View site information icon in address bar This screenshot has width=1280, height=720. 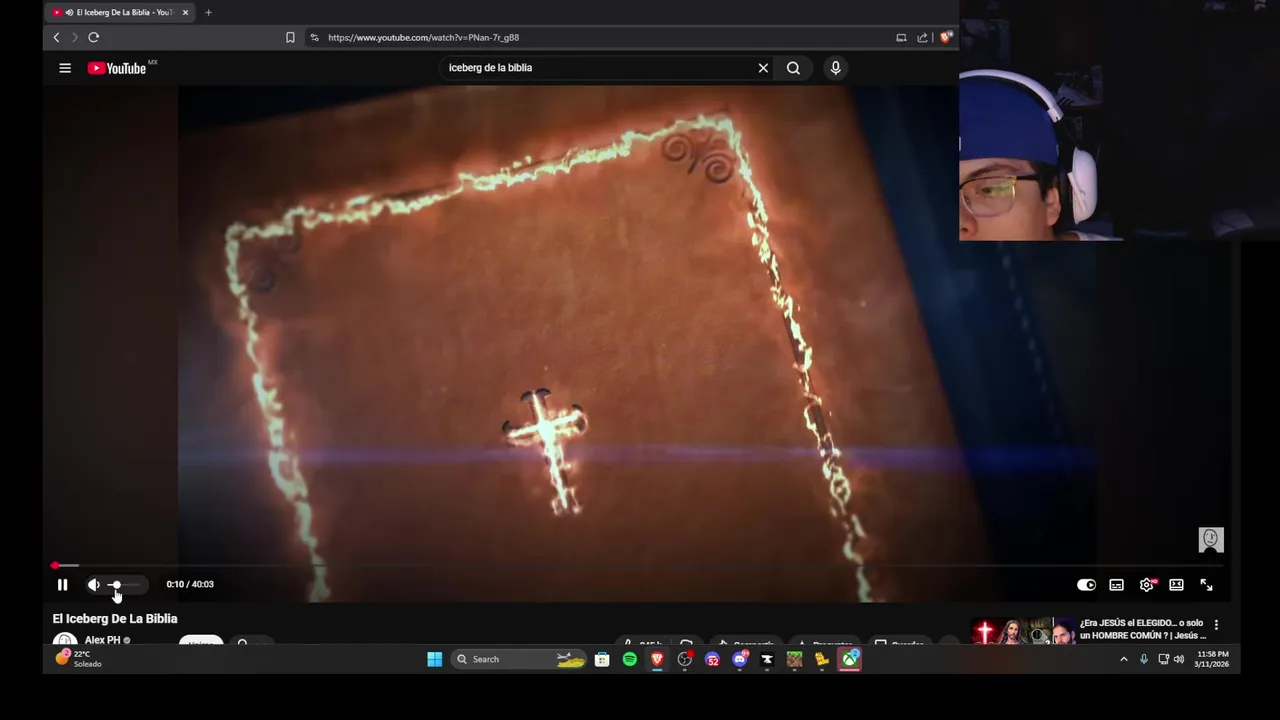pos(314,37)
